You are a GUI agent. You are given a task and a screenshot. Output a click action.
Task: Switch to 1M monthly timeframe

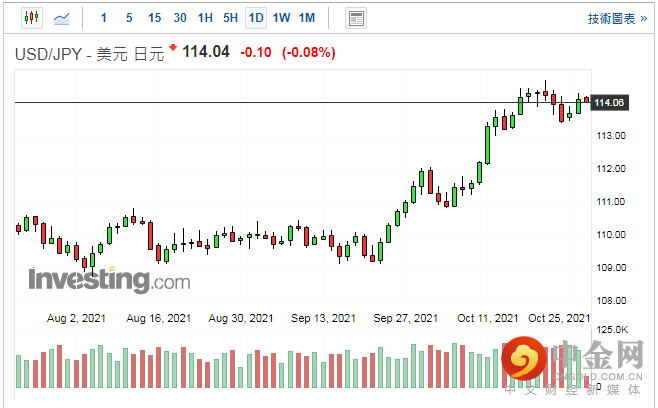tap(307, 18)
